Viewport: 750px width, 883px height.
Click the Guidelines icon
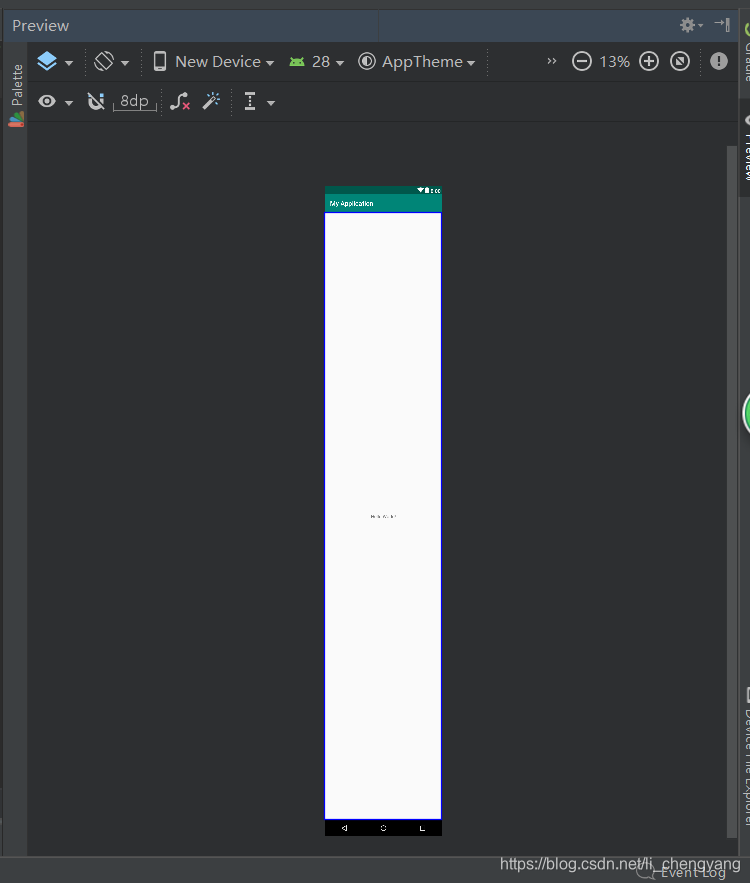(x=250, y=101)
